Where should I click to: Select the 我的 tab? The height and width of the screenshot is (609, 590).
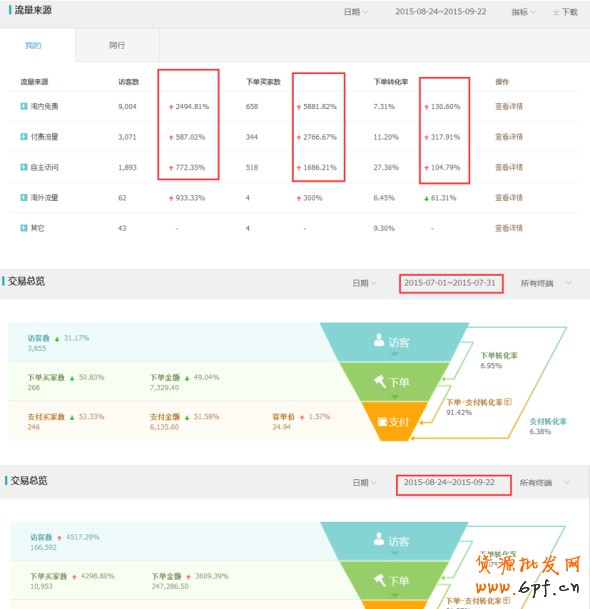click(33, 45)
